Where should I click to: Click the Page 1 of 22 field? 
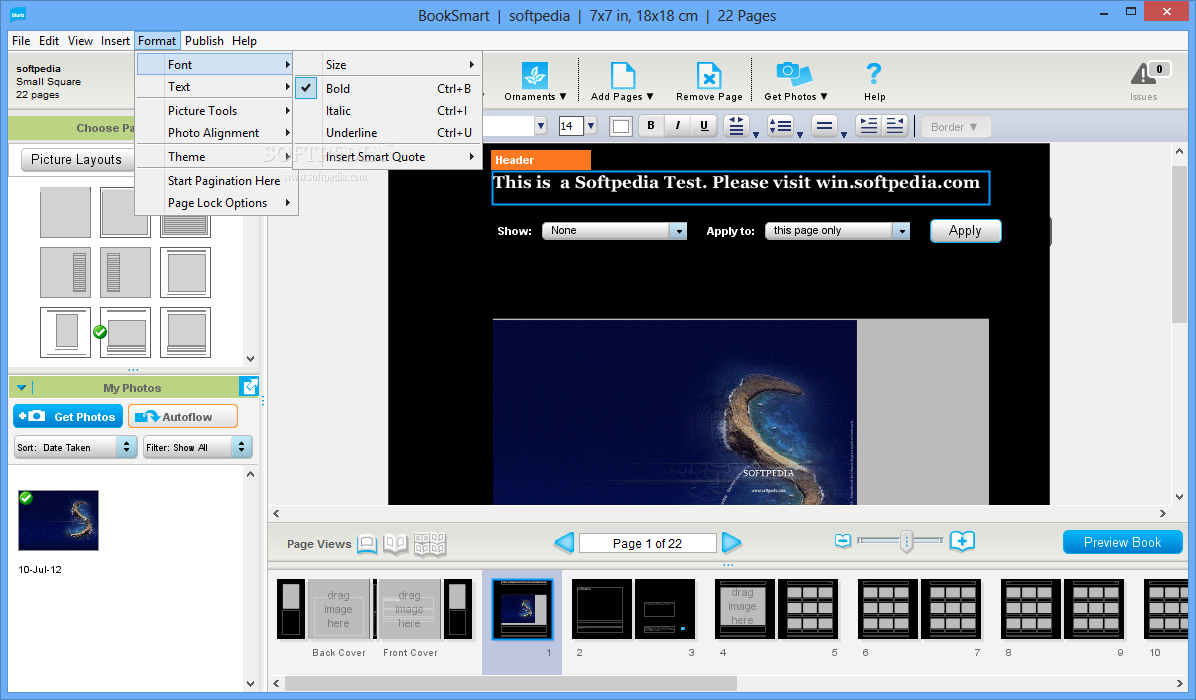pyautogui.click(x=648, y=543)
